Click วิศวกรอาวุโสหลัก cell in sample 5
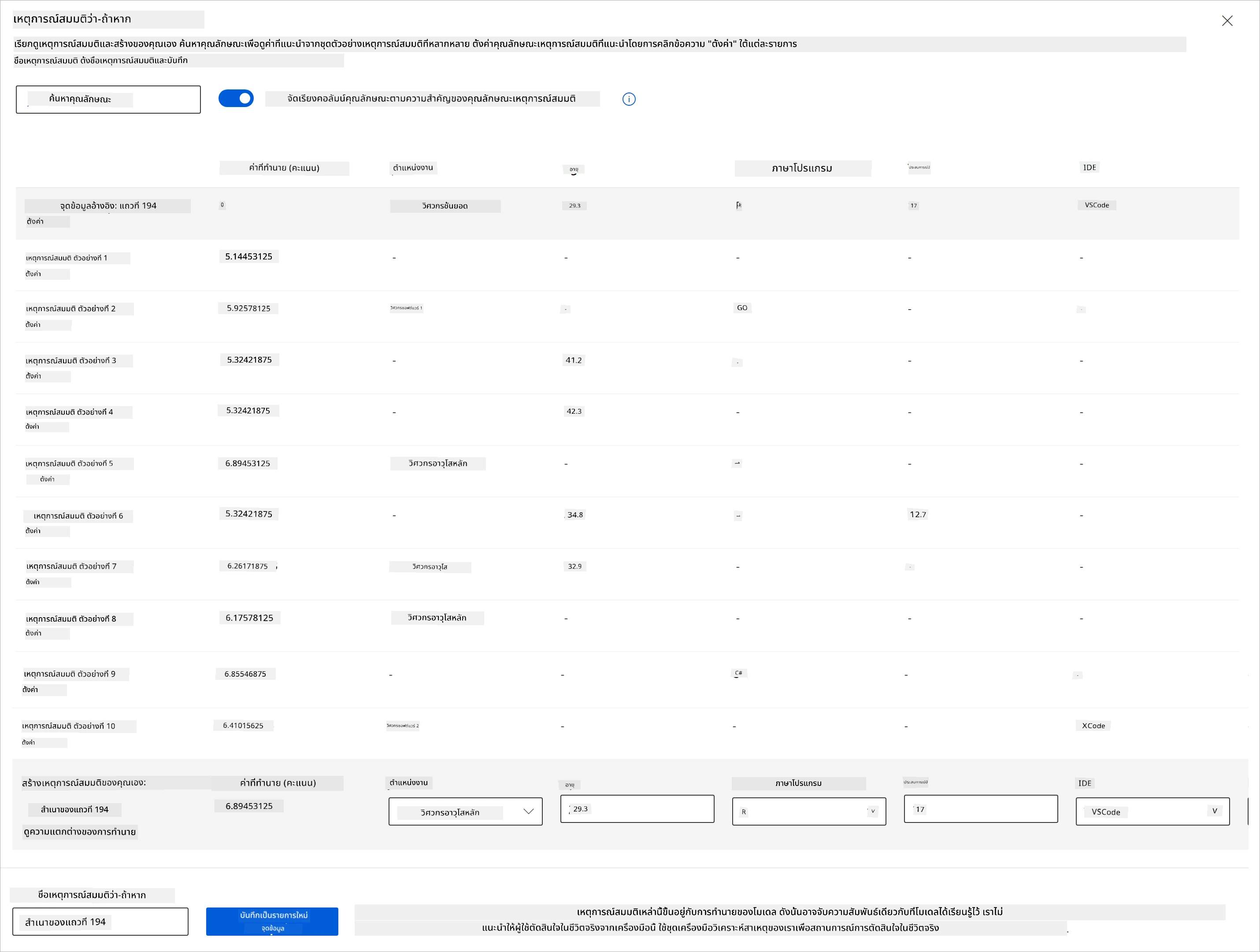Screen dimensions: 1260x952 437,463
